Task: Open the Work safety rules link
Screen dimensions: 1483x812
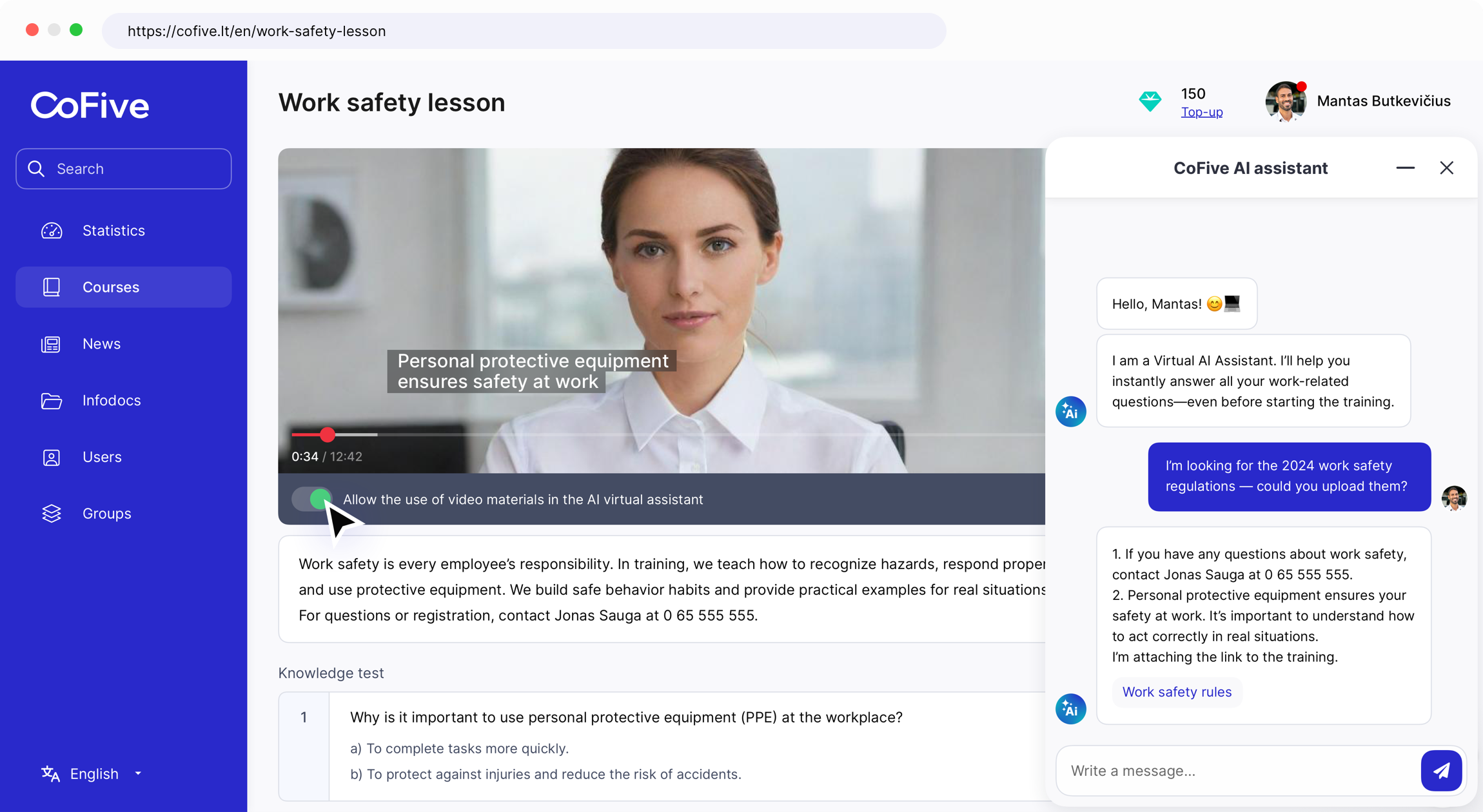Action: coord(1177,692)
